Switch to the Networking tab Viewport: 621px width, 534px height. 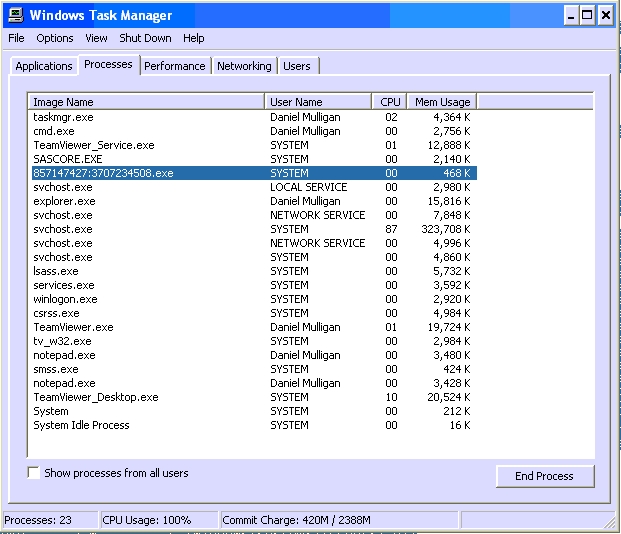coord(244,66)
